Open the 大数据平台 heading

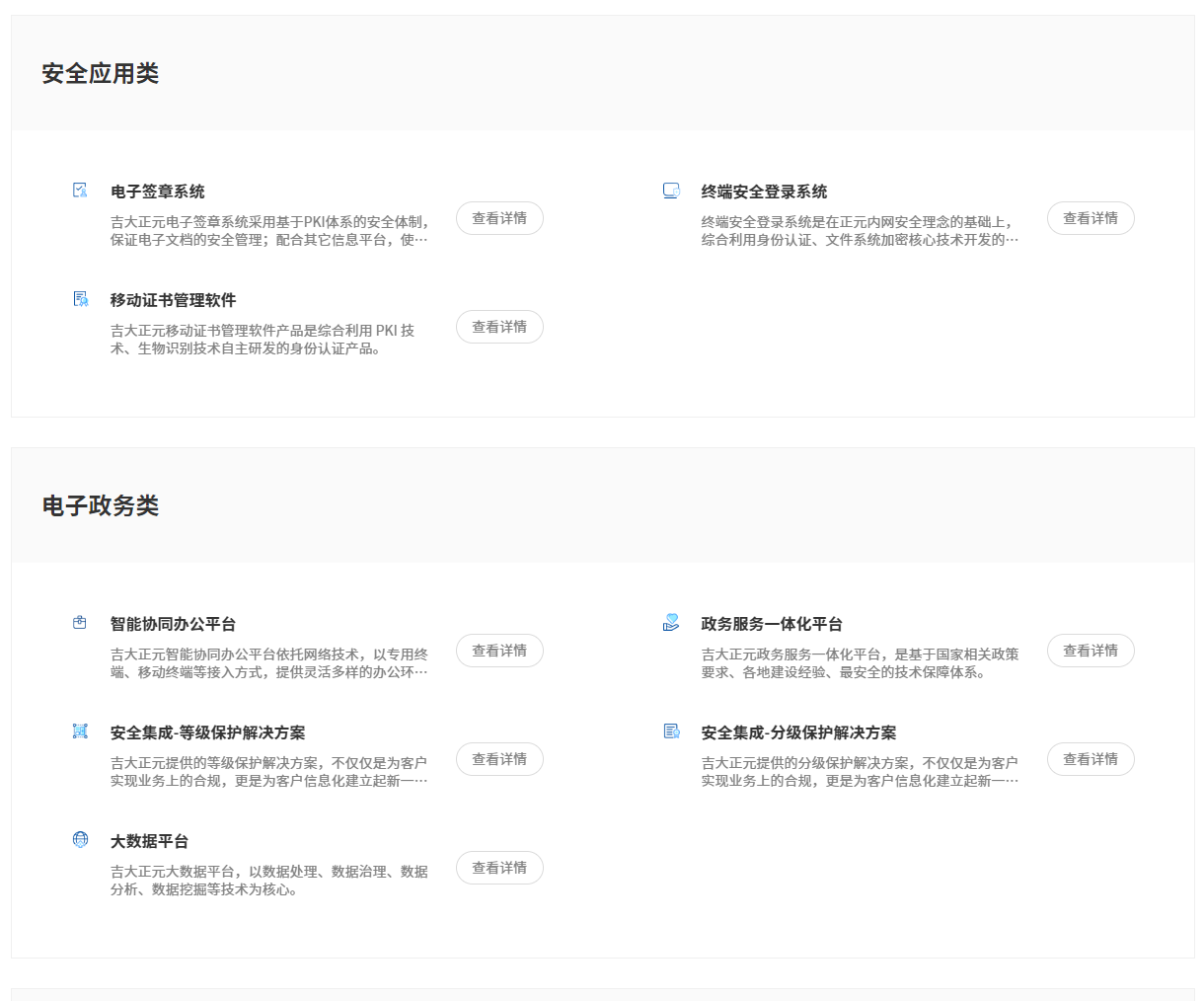(x=150, y=841)
